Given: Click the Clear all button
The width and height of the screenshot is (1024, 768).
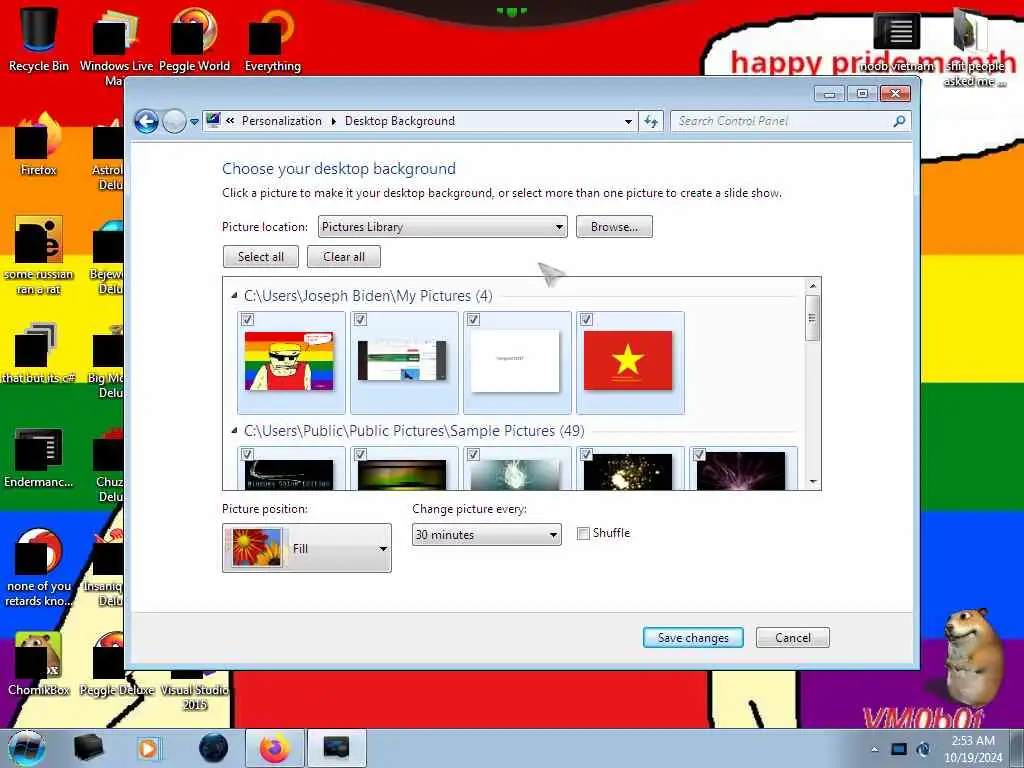Looking at the screenshot, I should [344, 257].
